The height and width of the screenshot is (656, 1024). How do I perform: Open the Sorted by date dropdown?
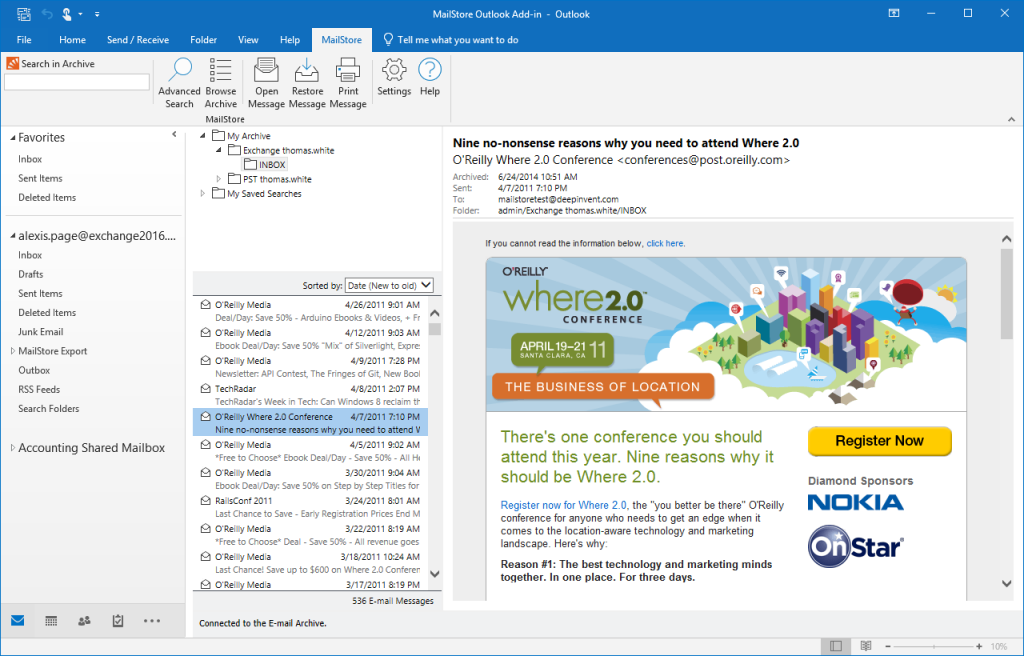coord(389,285)
